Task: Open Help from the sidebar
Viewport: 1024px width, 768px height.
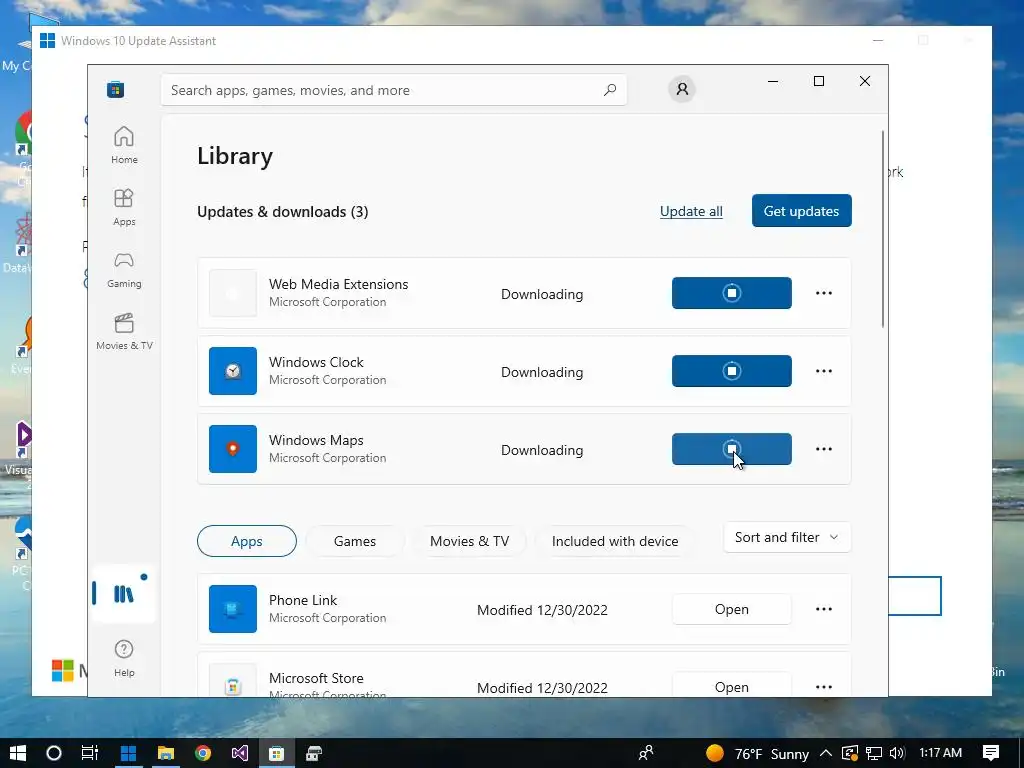Action: [124, 657]
